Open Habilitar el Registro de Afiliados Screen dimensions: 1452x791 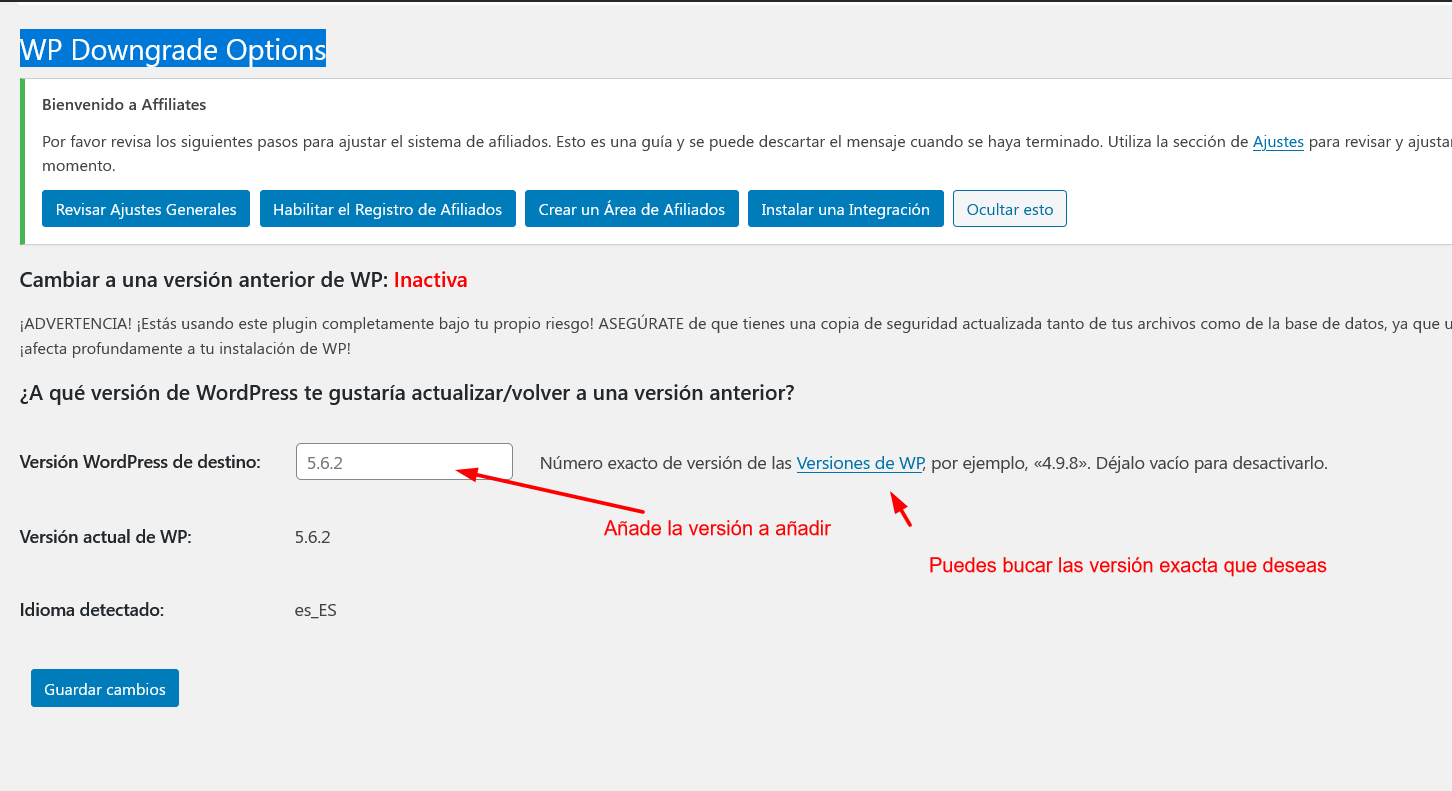click(388, 209)
